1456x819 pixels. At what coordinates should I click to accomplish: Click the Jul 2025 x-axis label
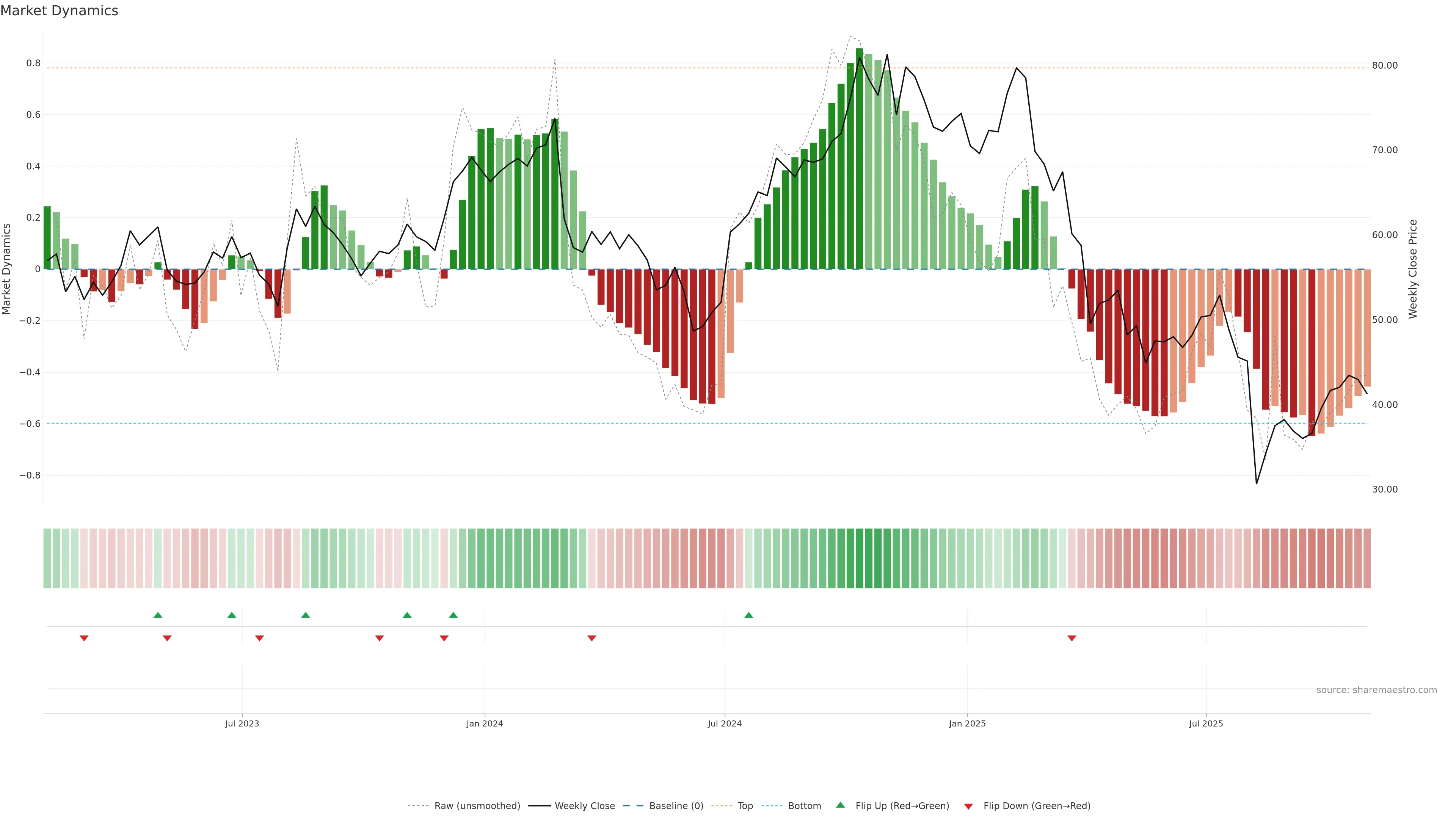pyautogui.click(x=1206, y=723)
